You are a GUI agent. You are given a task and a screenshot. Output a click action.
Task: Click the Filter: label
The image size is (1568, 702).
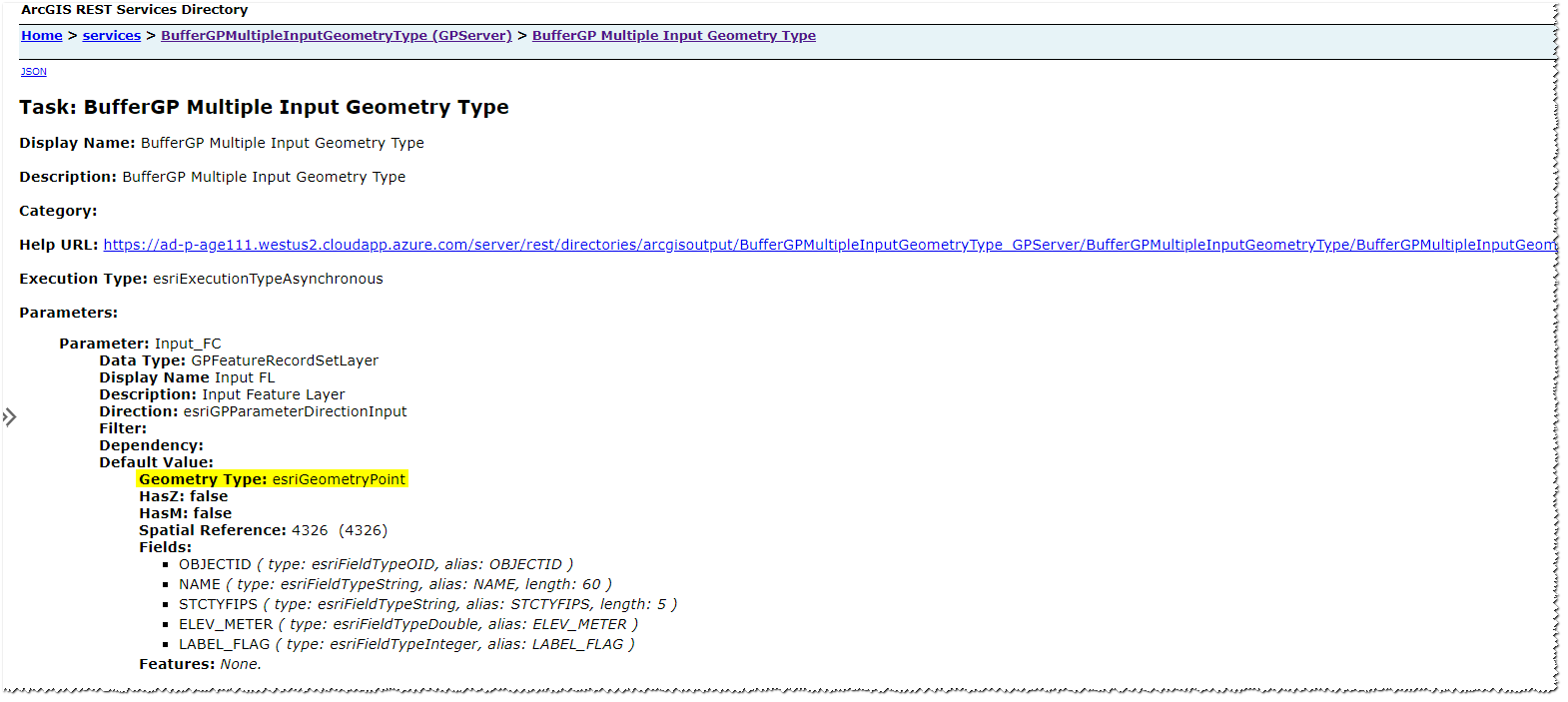coord(123,428)
